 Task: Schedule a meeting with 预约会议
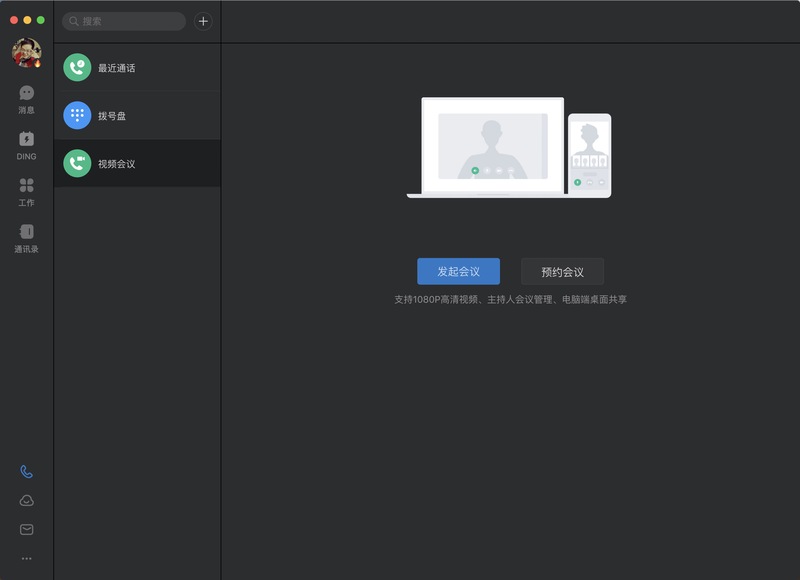point(562,272)
